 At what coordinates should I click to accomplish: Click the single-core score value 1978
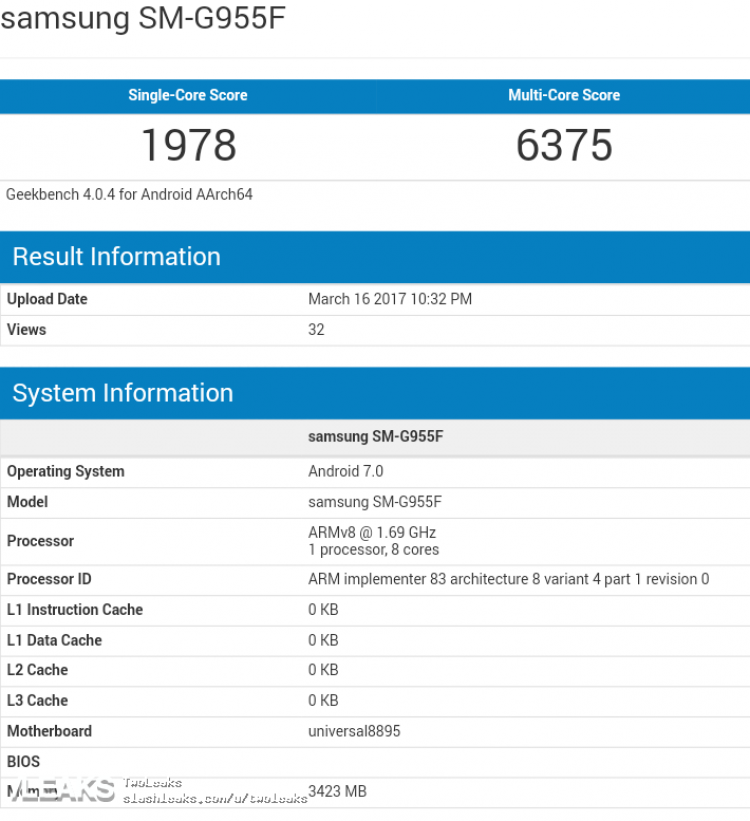188,145
